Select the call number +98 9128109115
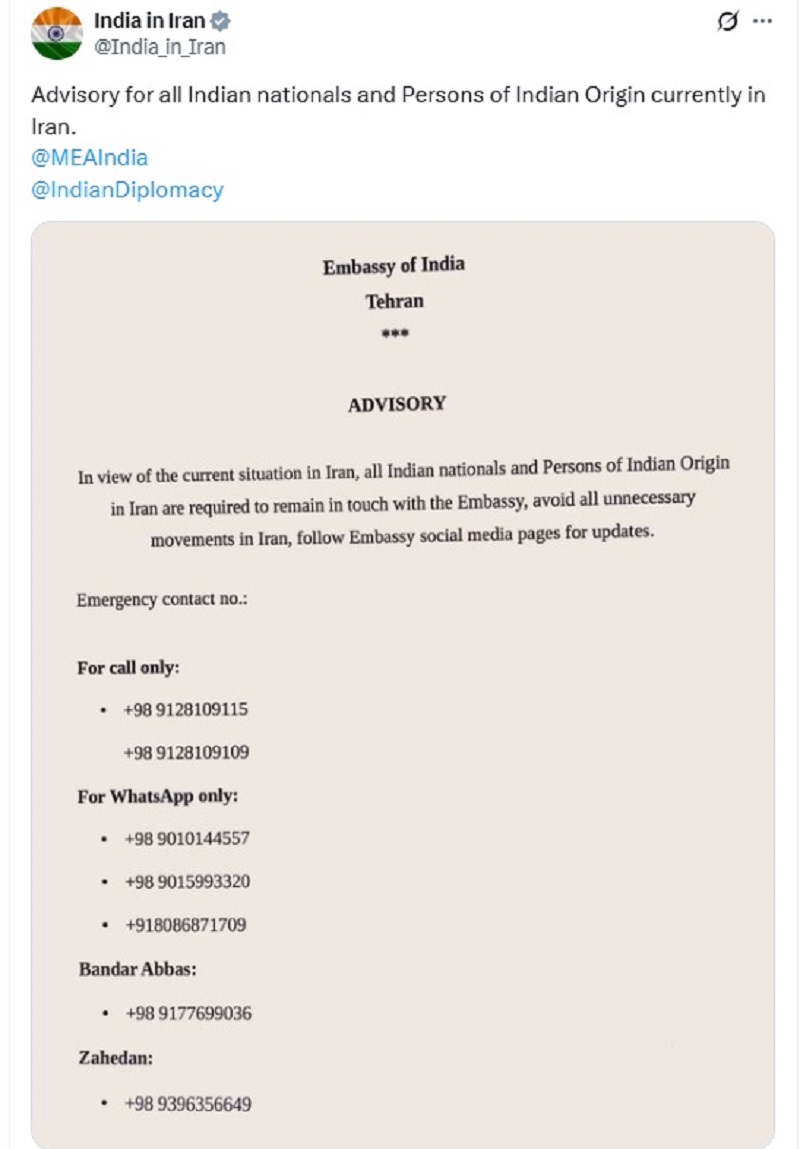800x1149 pixels. 186,709
